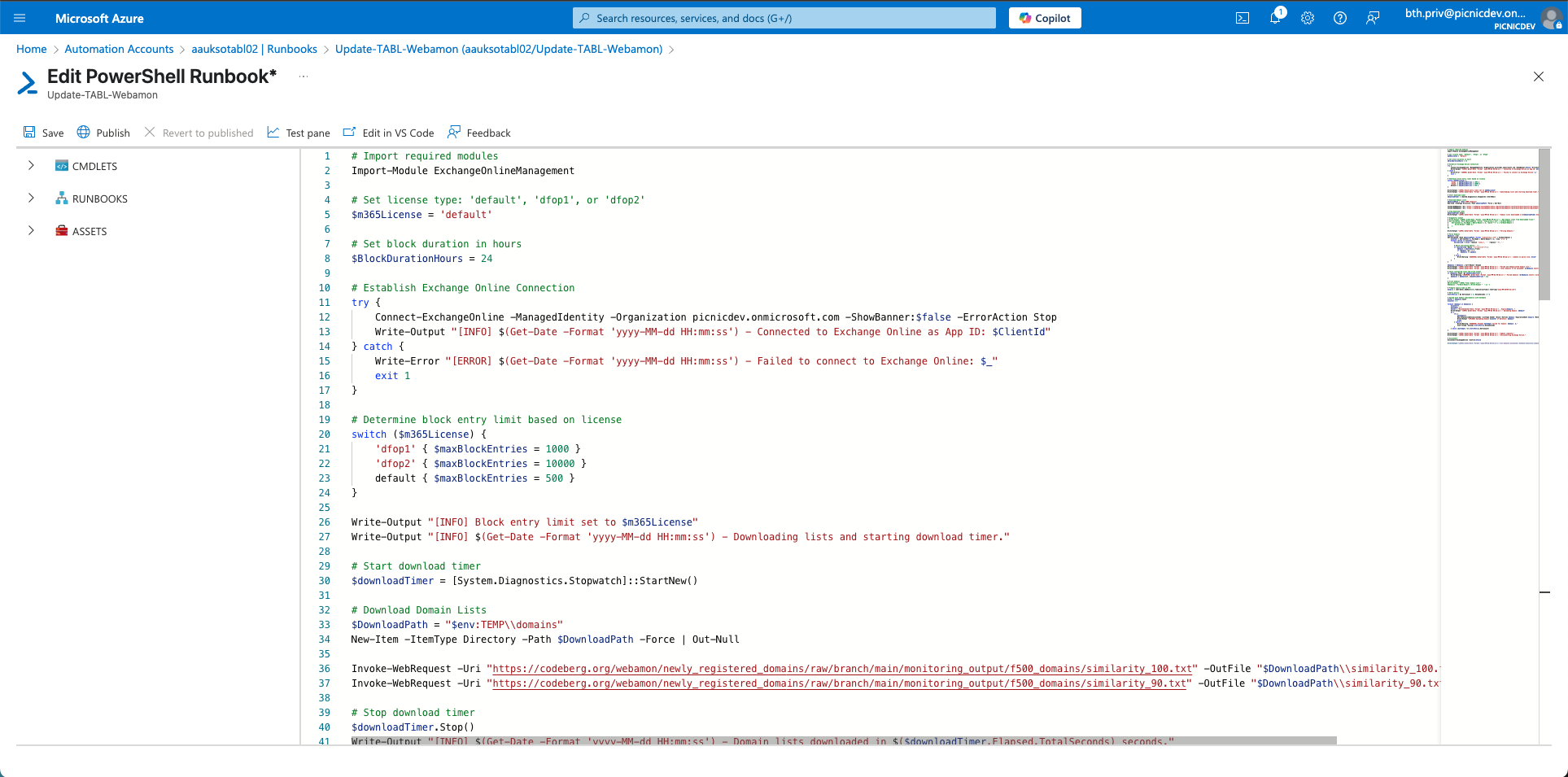Viewport: 1568px width, 777px height.
Task: Click 'Import-Module ExchangeOnlineManagement' on line 2
Action: coord(463,171)
